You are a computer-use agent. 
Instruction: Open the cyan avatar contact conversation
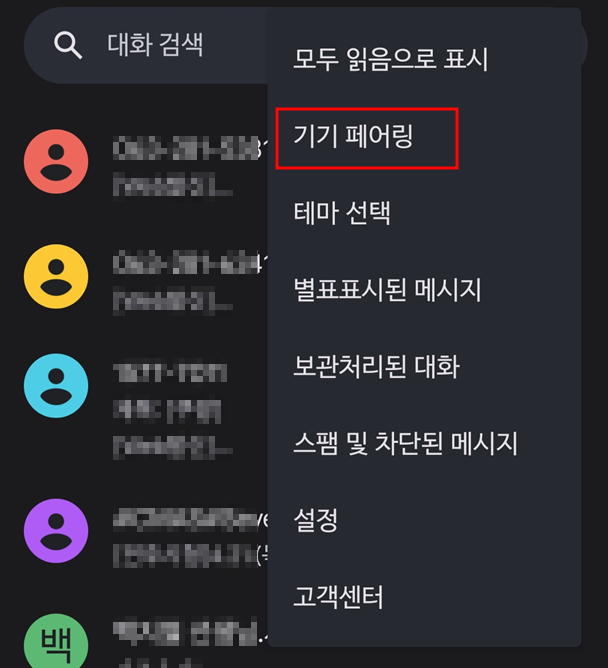click(56, 386)
